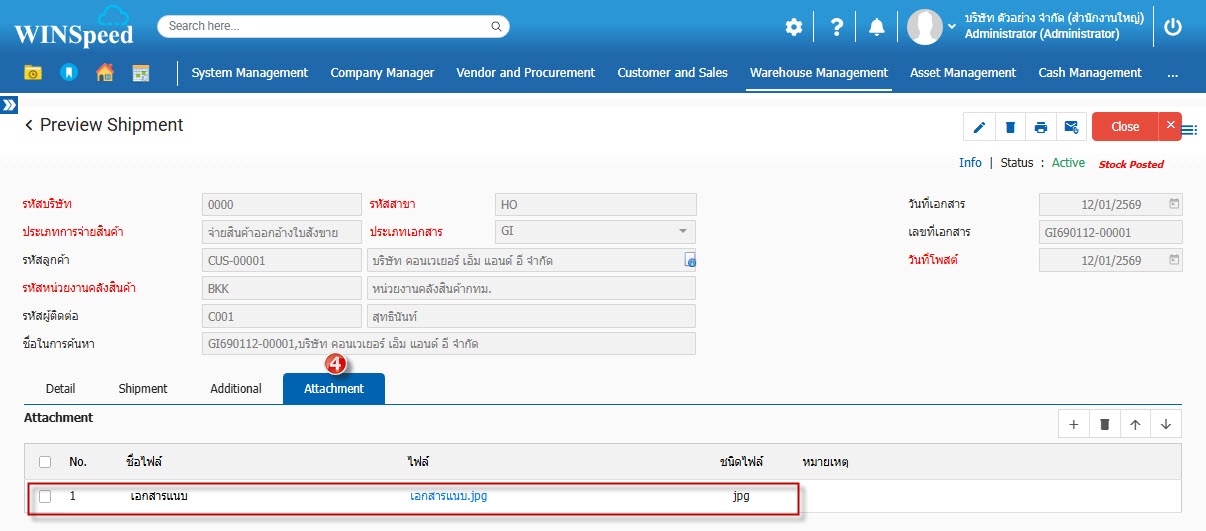Open the notifications bell
This screenshot has height=531, width=1206.
877,27
